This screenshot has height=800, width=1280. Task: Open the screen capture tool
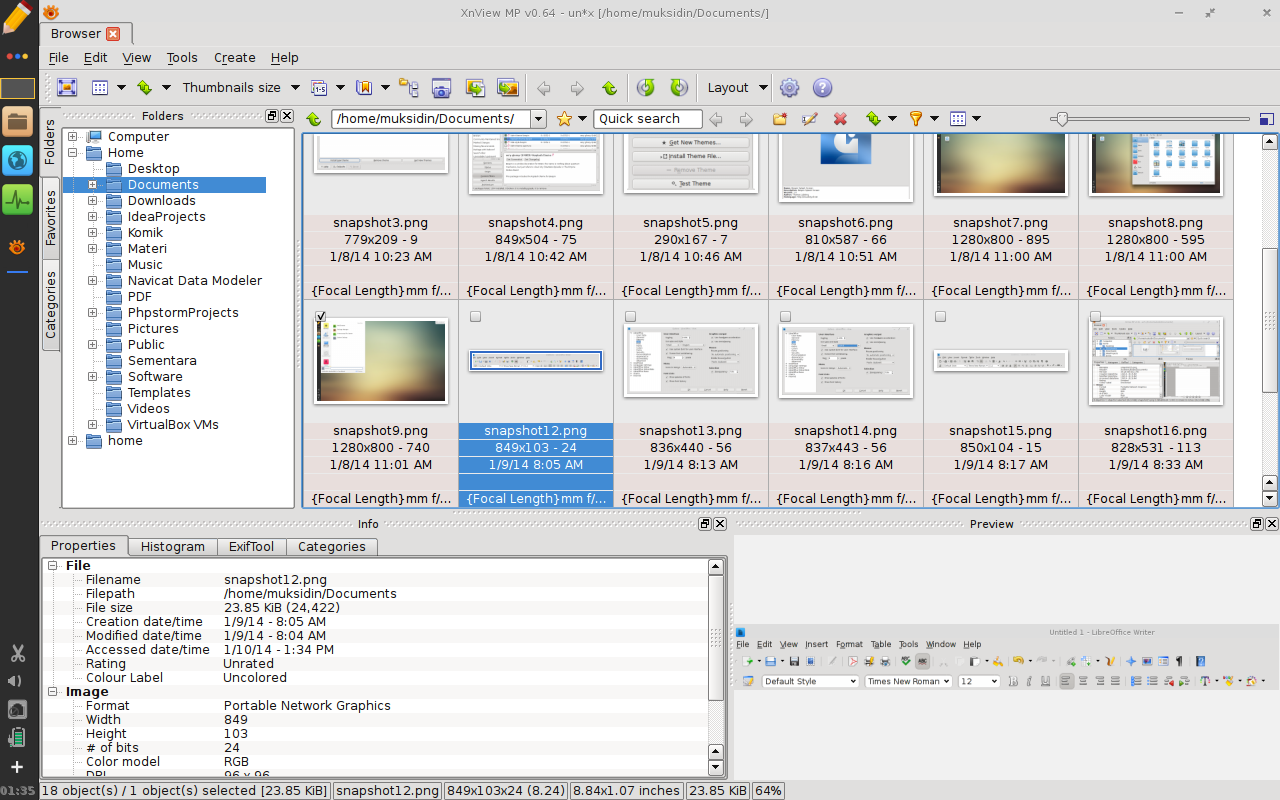(x=441, y=87)
